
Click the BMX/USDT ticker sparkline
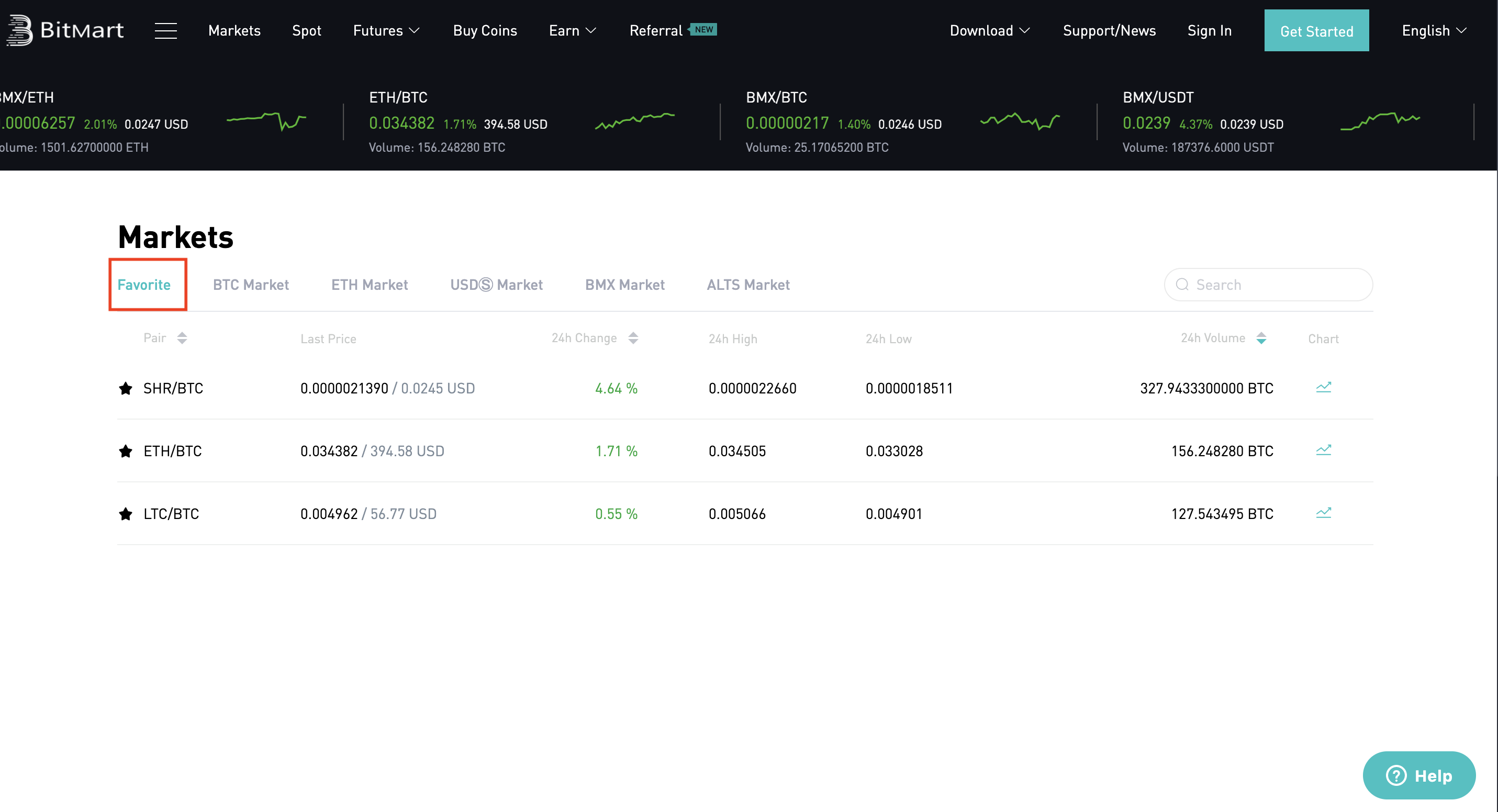[x=1381, y=120]
